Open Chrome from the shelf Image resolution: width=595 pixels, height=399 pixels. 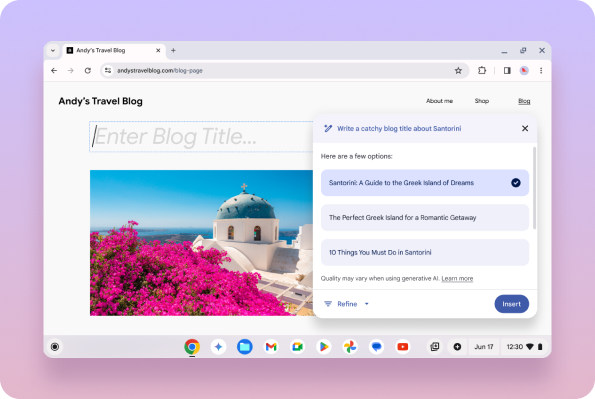192,347
